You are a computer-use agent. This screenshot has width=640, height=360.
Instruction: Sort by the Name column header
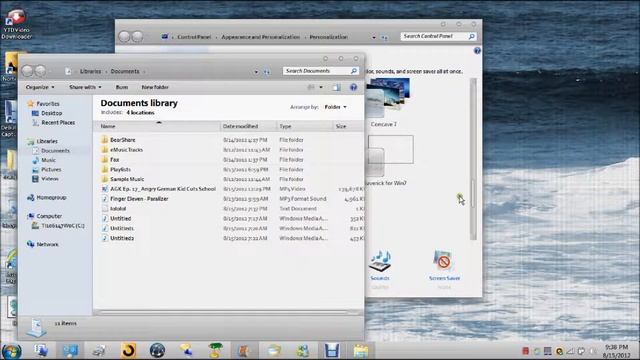(x=158, y=126)
